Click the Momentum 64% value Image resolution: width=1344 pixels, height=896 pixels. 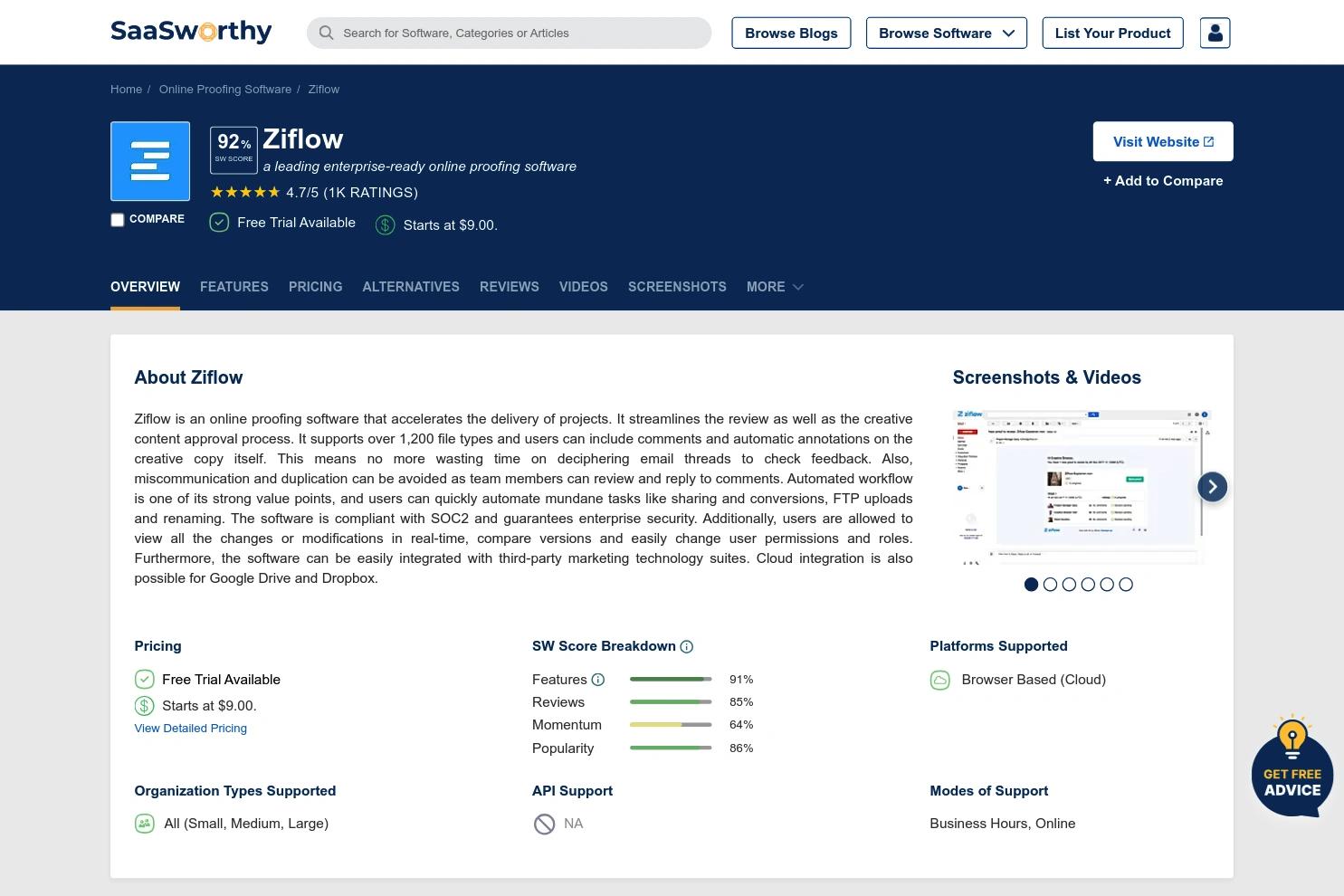click(741, 725)
